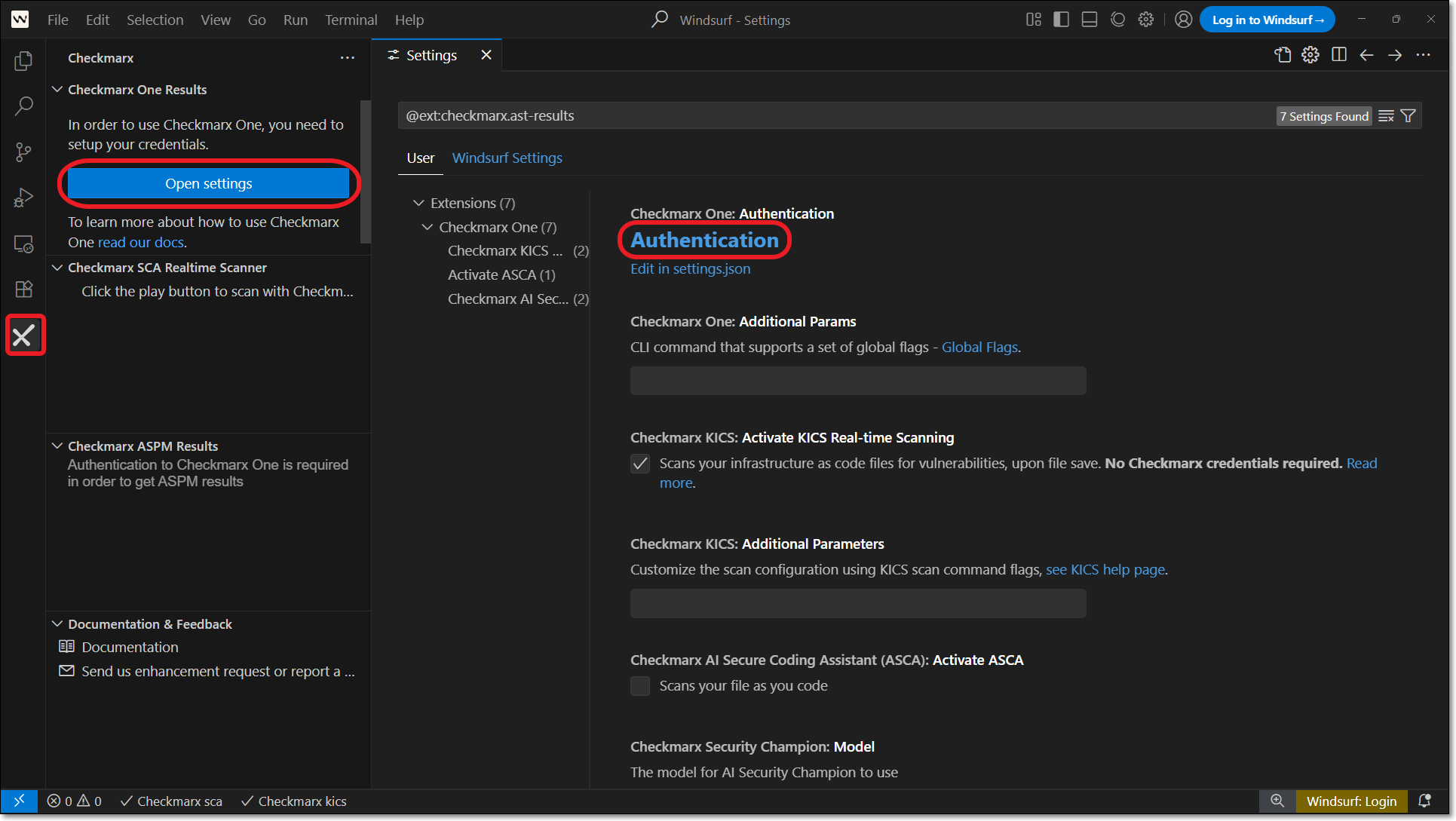
Task: Open the accounts profile icon
Action: tap(1184, 20)
